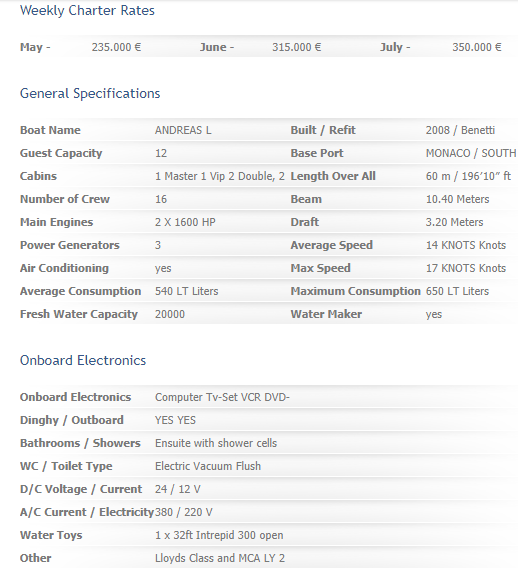Click the Computer Tv-Set VCR DVD text

(222, 397)
